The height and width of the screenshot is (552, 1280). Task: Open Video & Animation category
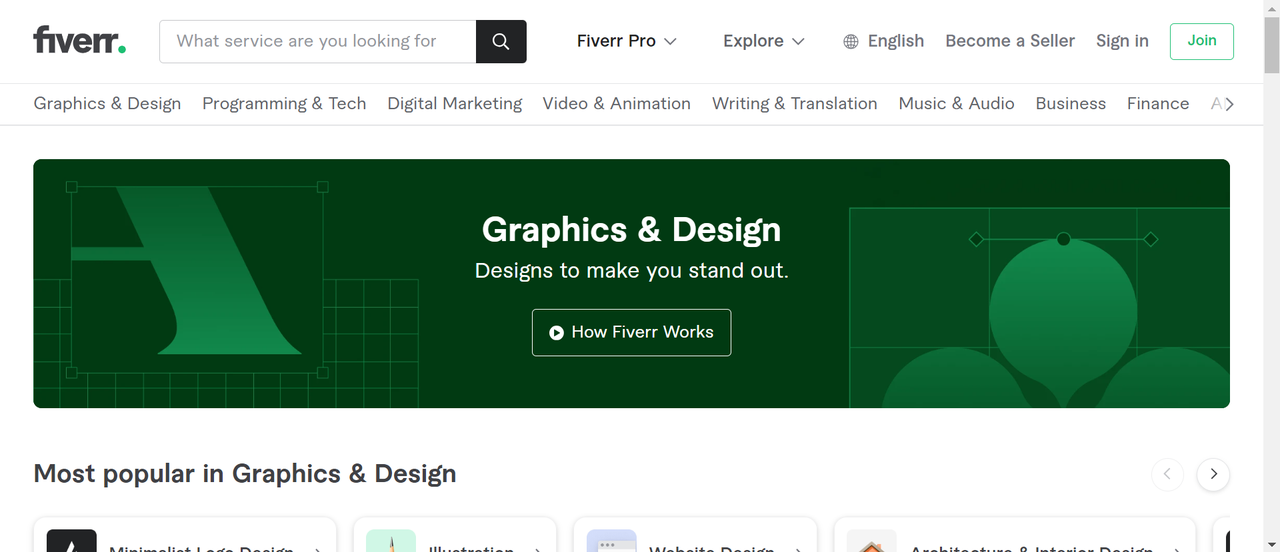coord(617,103)
